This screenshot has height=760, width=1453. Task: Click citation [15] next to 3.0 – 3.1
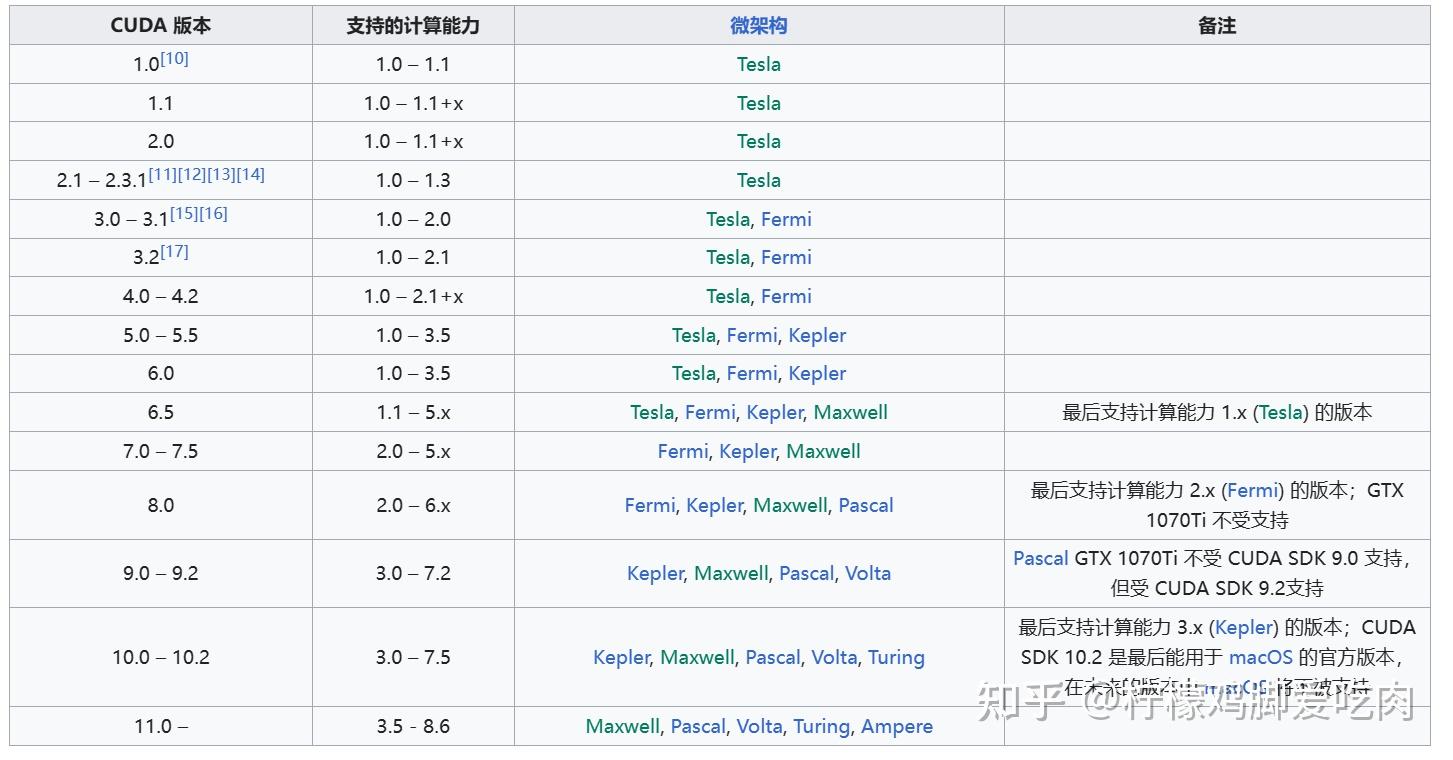pyautogui.click(x=184, y=213)
